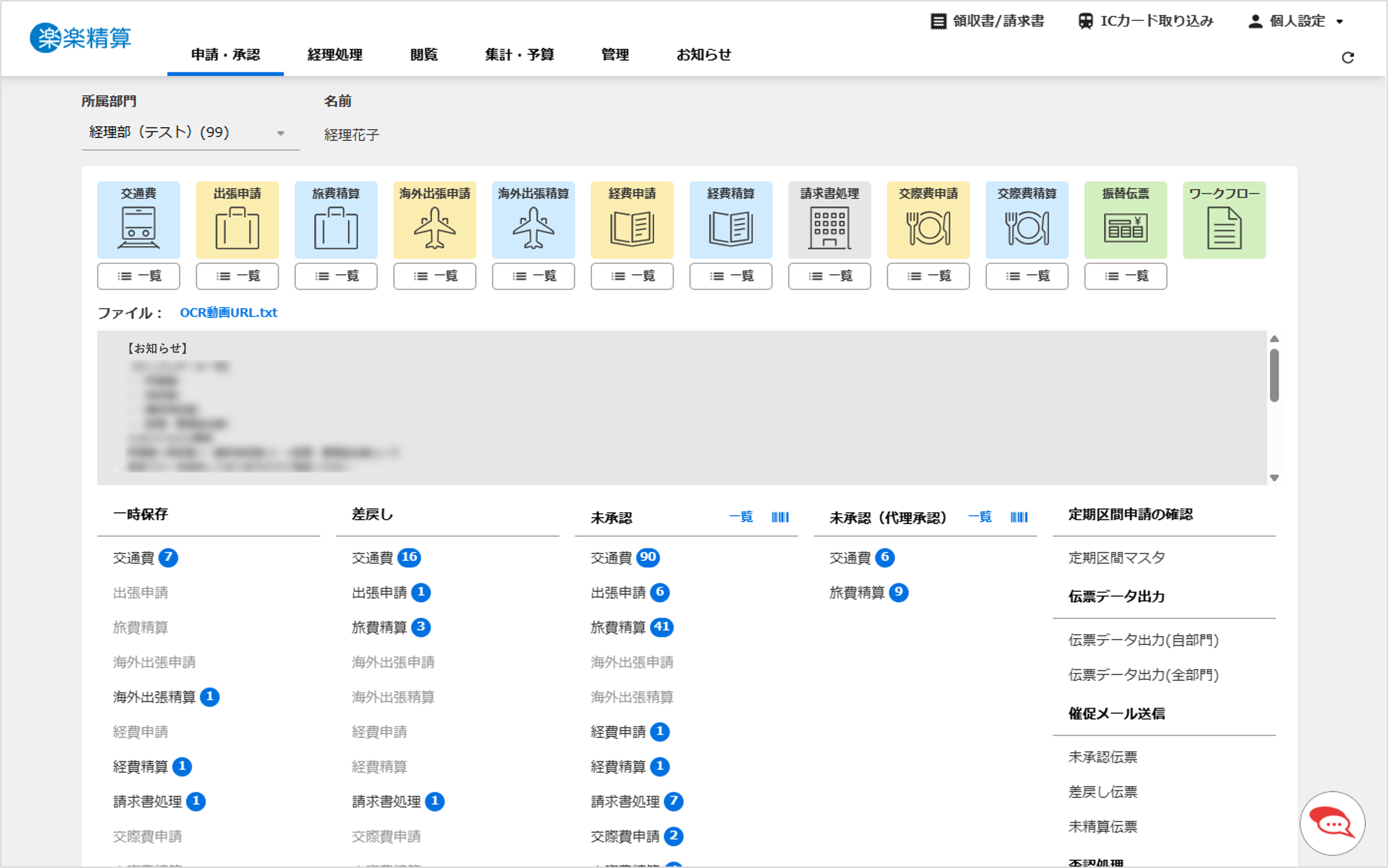Viewport: 1388px width, 868px height.
Task: Click 一覧 button under 出張申請
Action: [237, 276]
